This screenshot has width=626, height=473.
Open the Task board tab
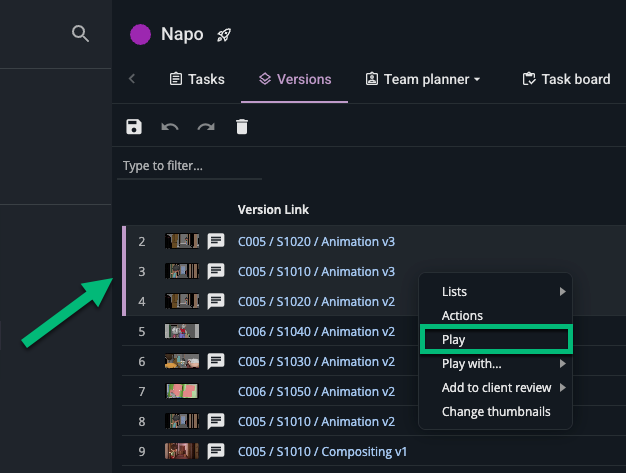click(566, 79)
